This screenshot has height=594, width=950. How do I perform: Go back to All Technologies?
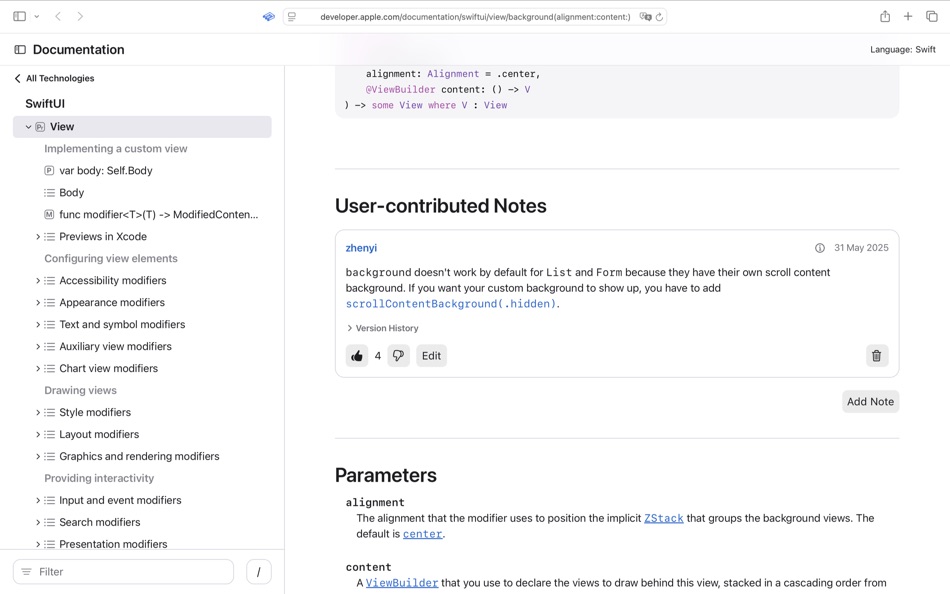pos(54,78)
